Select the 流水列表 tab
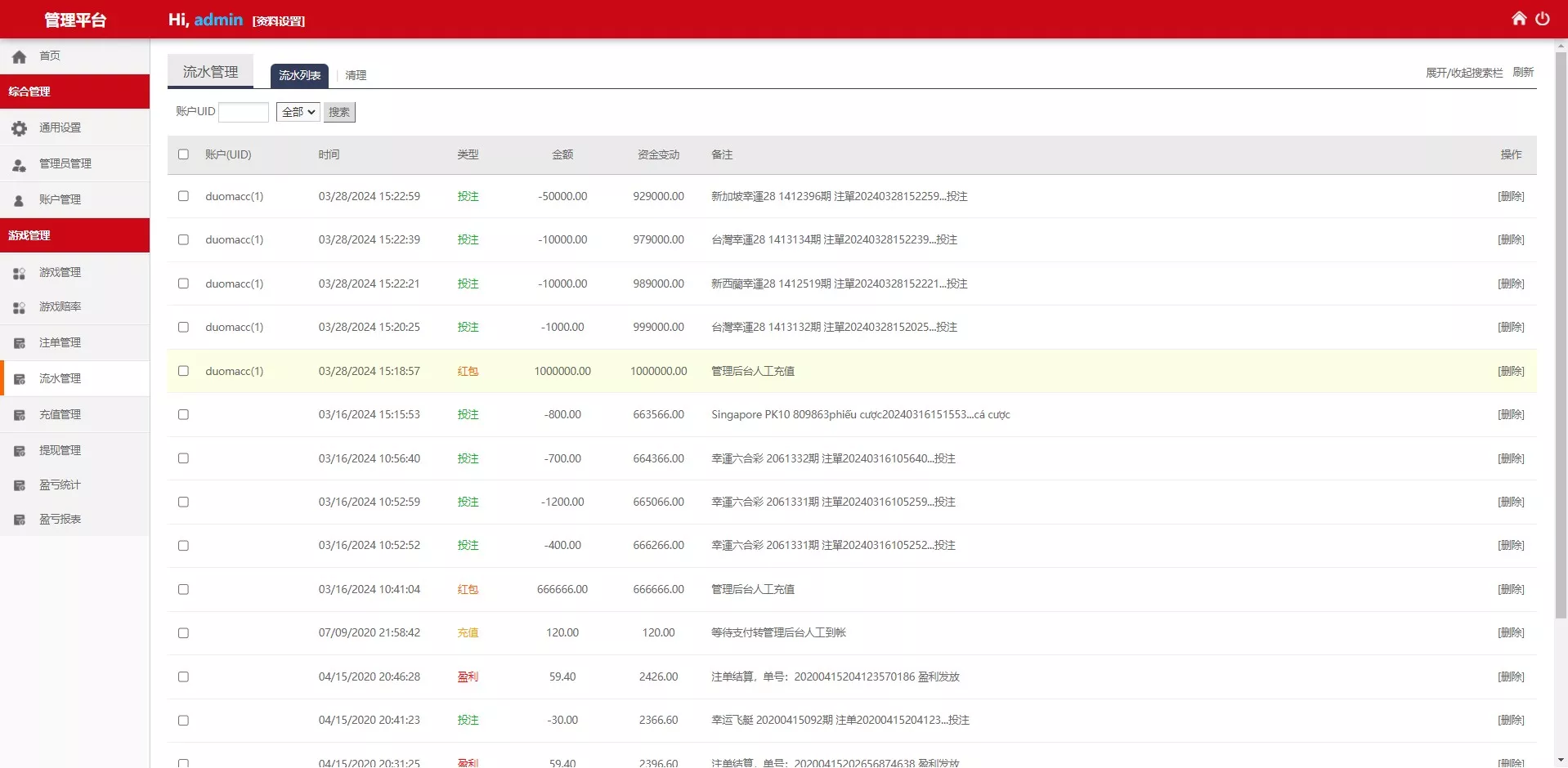The width and height of the screenshot is (1568, 768). 299,75
